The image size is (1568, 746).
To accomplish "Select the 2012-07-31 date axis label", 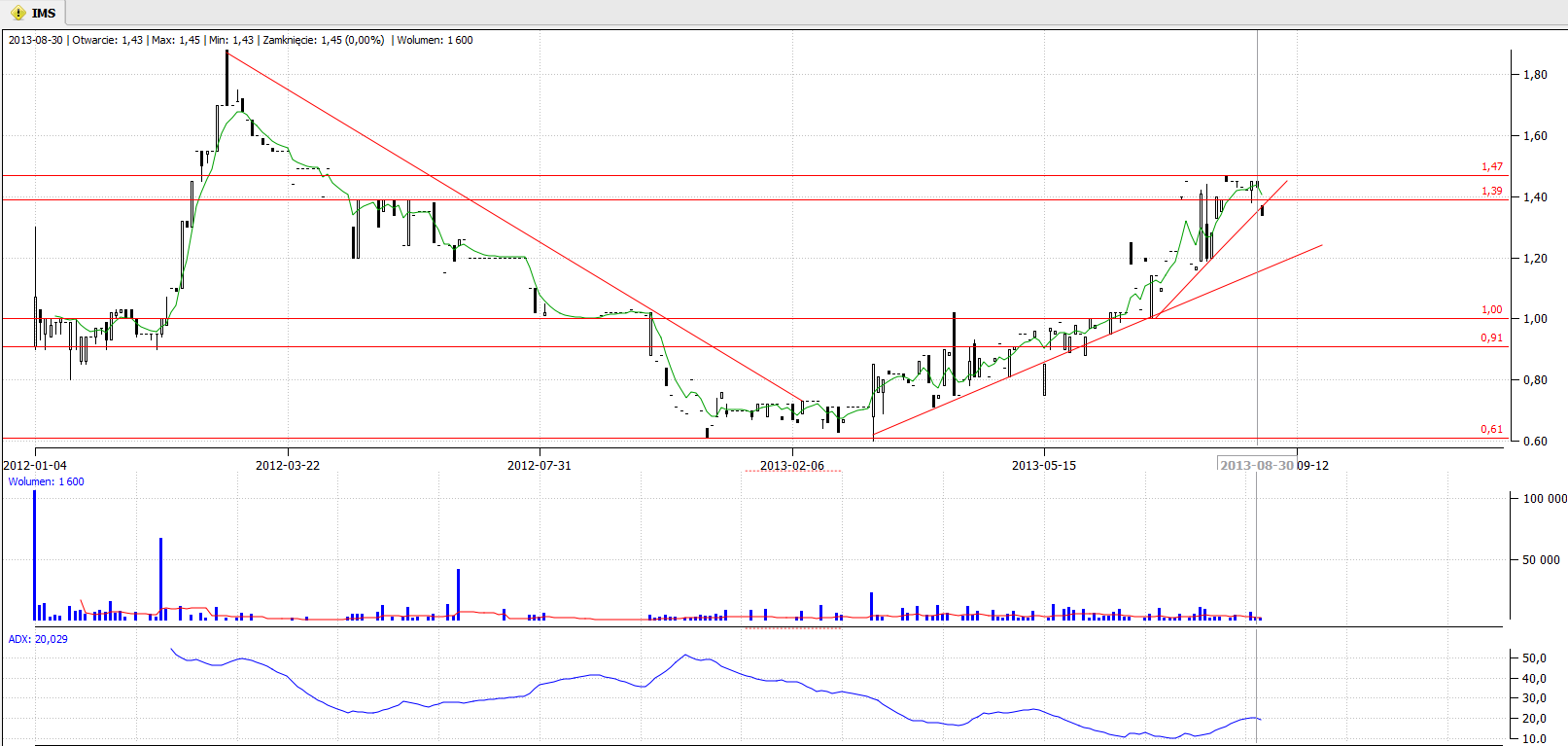I will (x=539, y=466).
